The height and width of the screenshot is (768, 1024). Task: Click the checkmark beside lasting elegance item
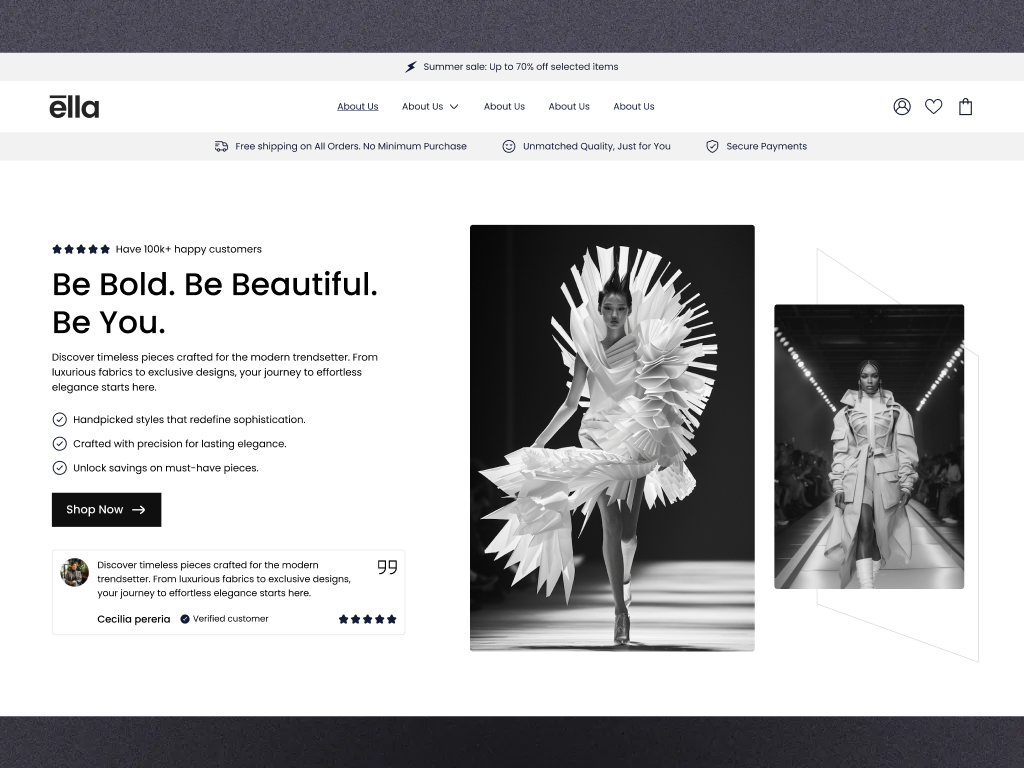(x=58, y=443)
